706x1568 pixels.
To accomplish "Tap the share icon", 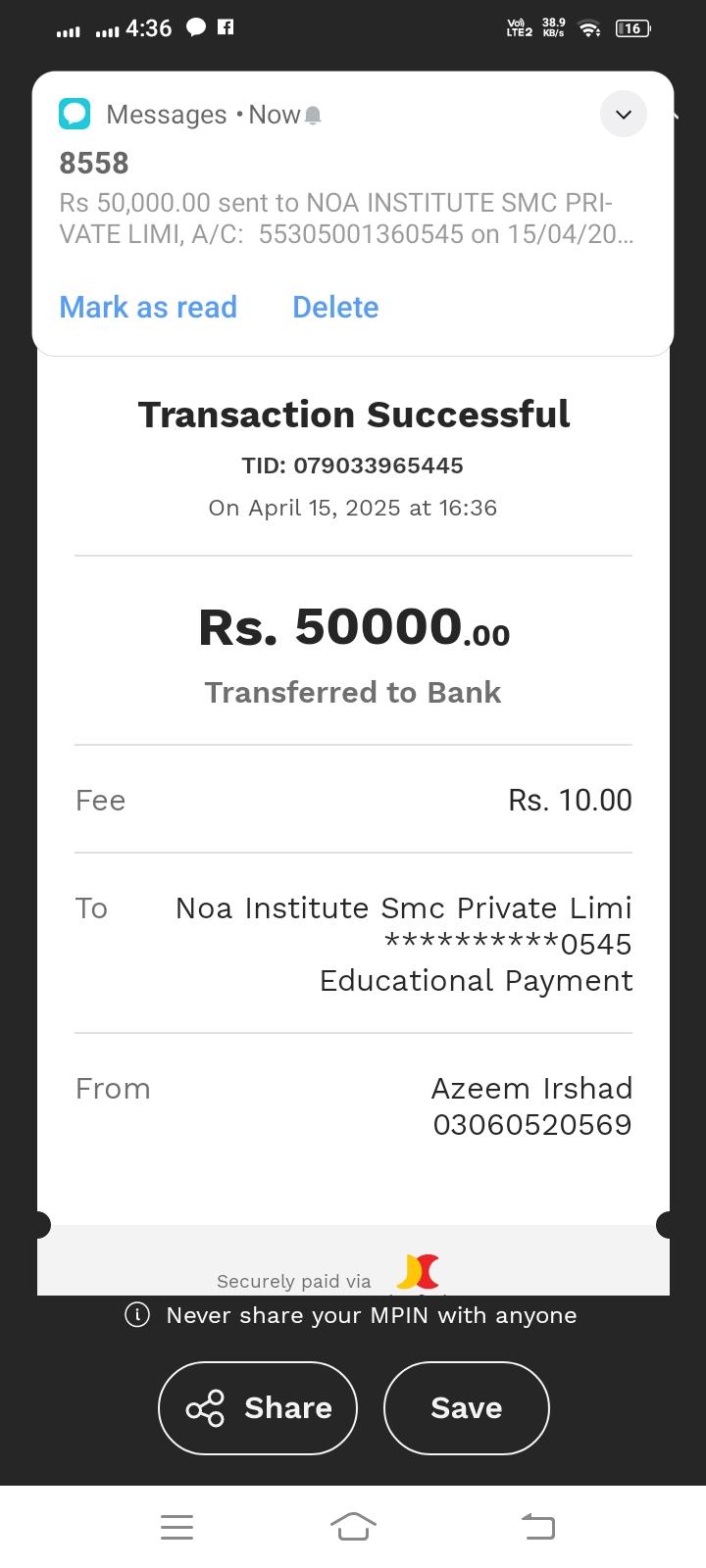I will point(206,1408).
